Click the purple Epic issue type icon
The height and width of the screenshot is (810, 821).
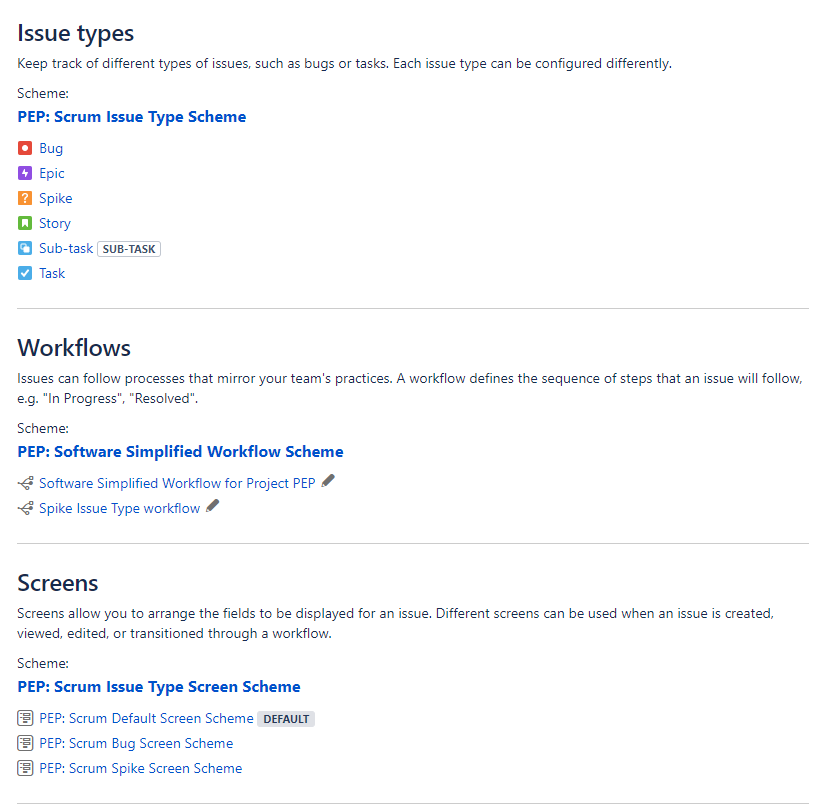[x=23, y=173]
